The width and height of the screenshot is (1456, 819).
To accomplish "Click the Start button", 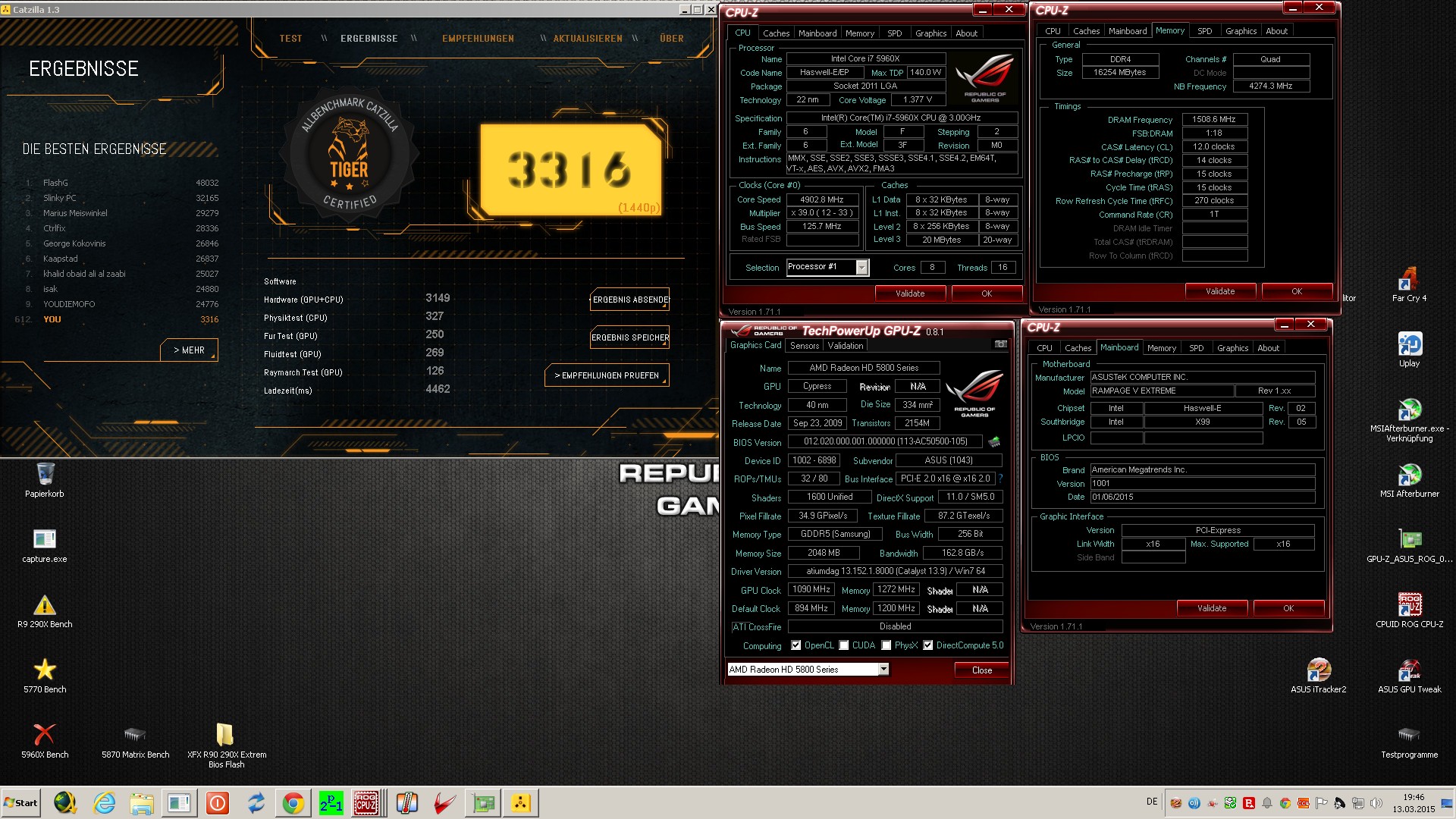I will (x=21, y=802).
